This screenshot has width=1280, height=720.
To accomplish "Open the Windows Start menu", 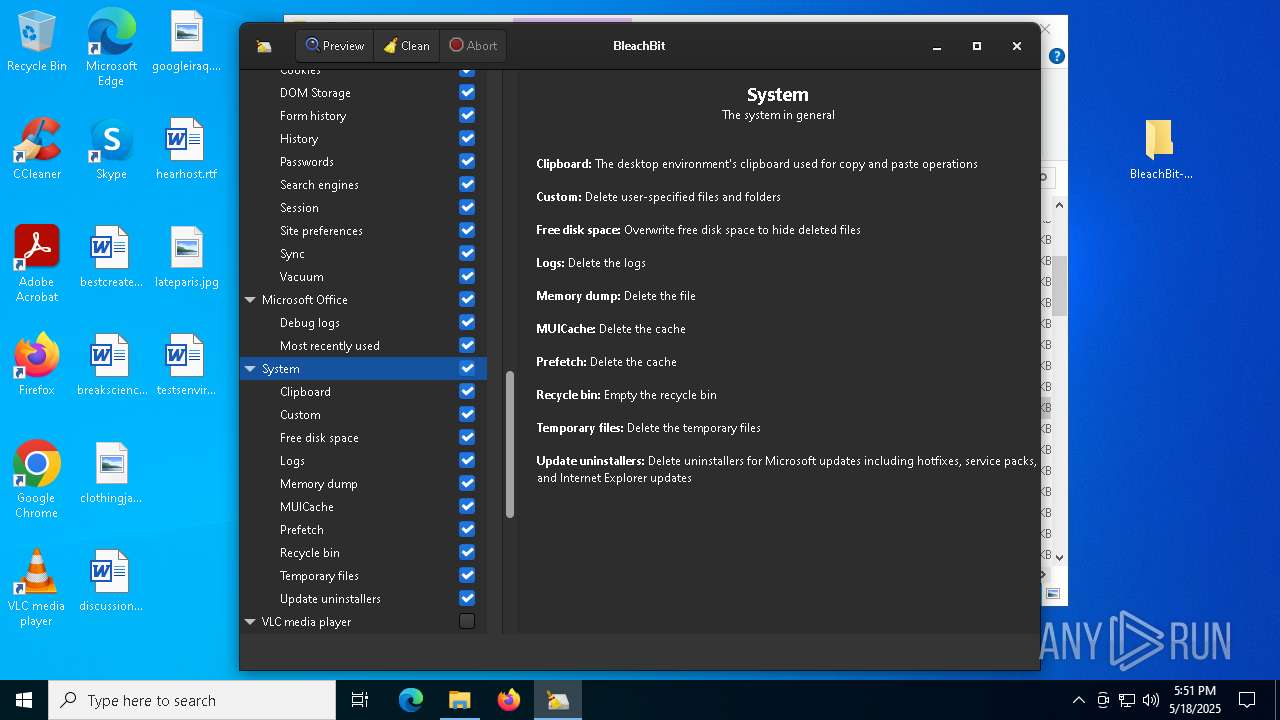I will (24, 700).
